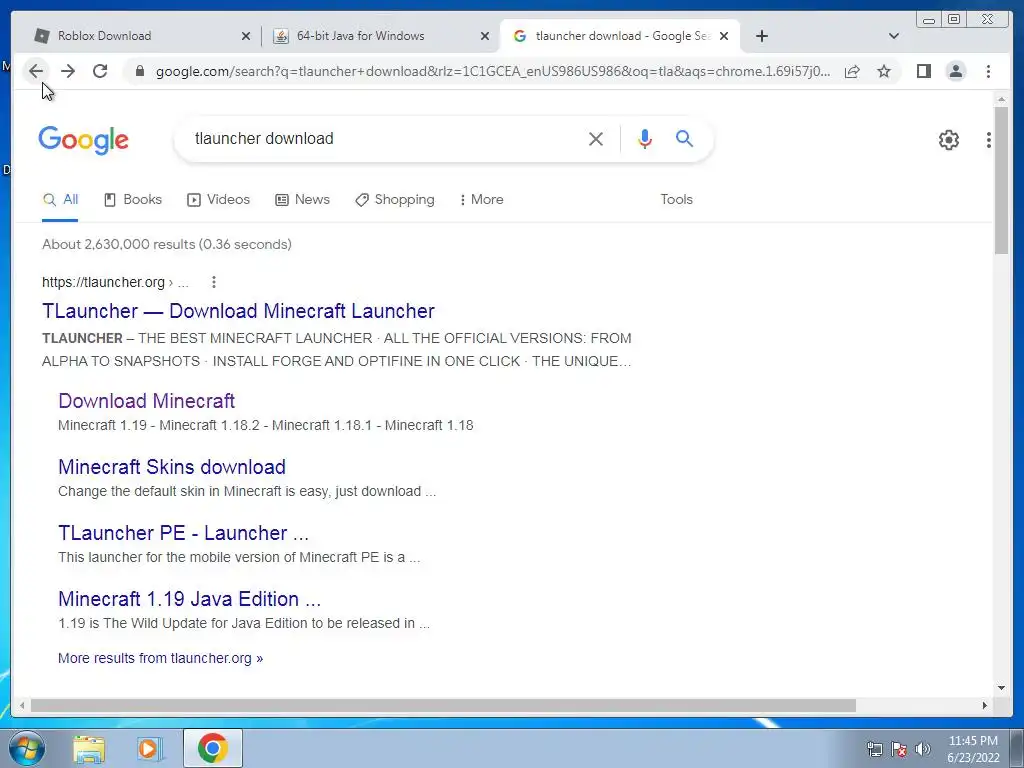Launch Windows Media Player from taskbar
This screenshot has height=768, width=1024.
tap(150, 748)
